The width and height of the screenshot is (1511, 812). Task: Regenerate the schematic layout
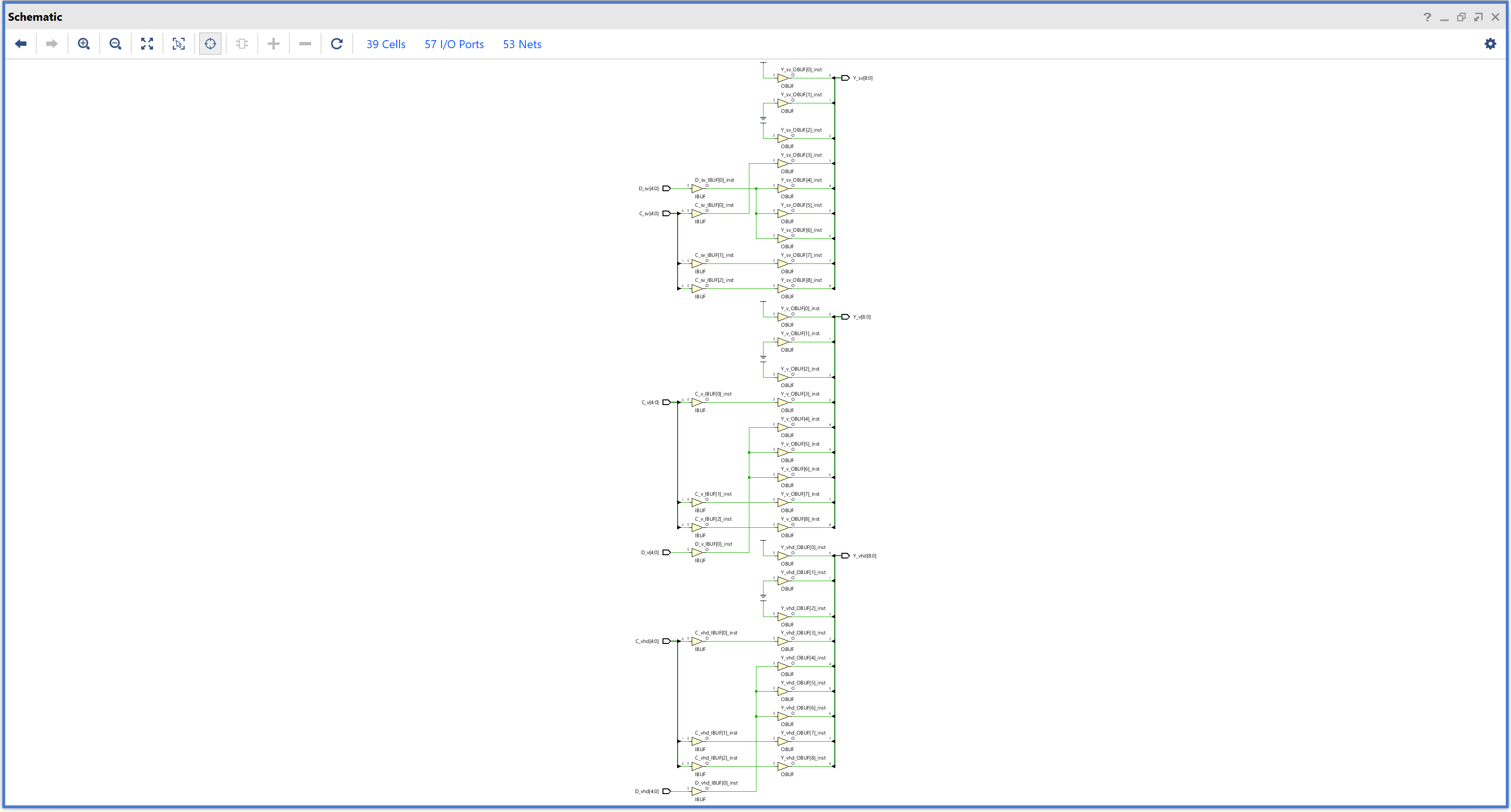pos(337,43)
